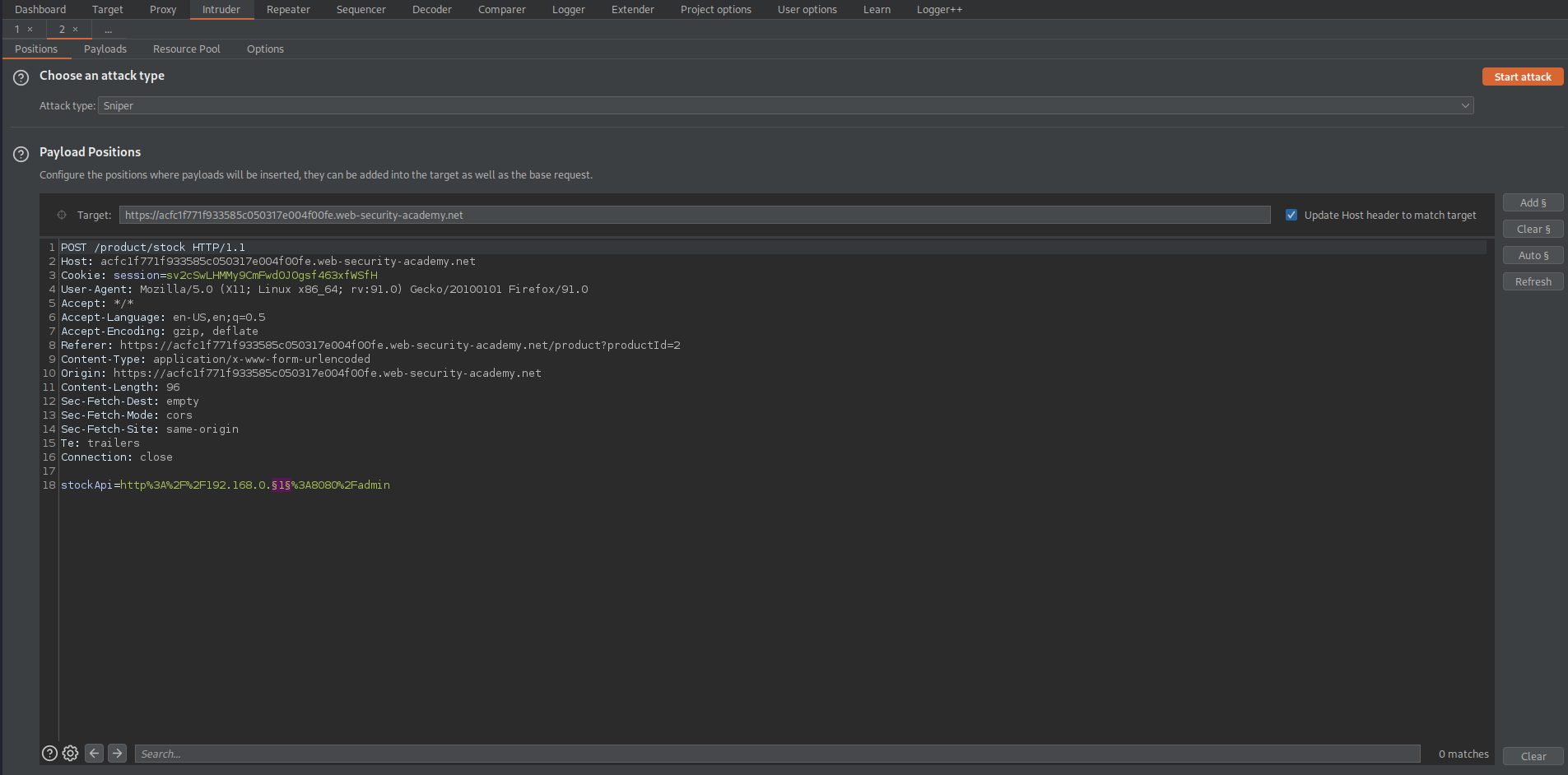Click the target crosshair icon beside Target
1568x775 pixels.
click(62, 215)
